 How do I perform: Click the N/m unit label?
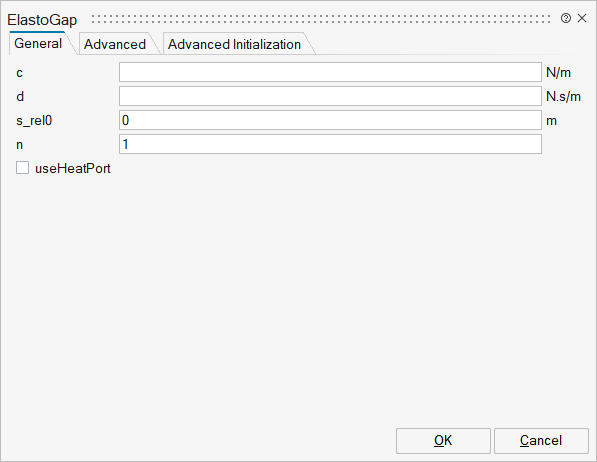[558, 72]
